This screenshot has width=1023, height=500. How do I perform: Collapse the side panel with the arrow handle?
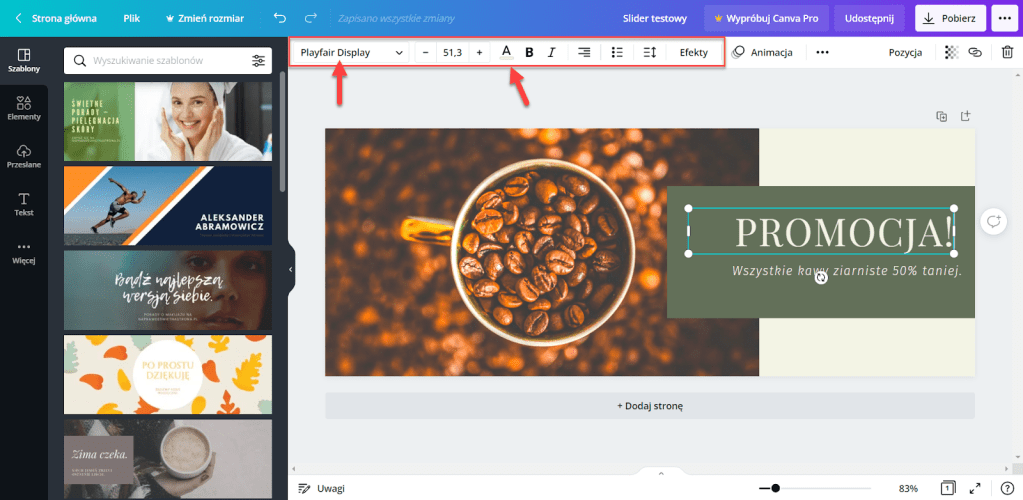[291, 269]
